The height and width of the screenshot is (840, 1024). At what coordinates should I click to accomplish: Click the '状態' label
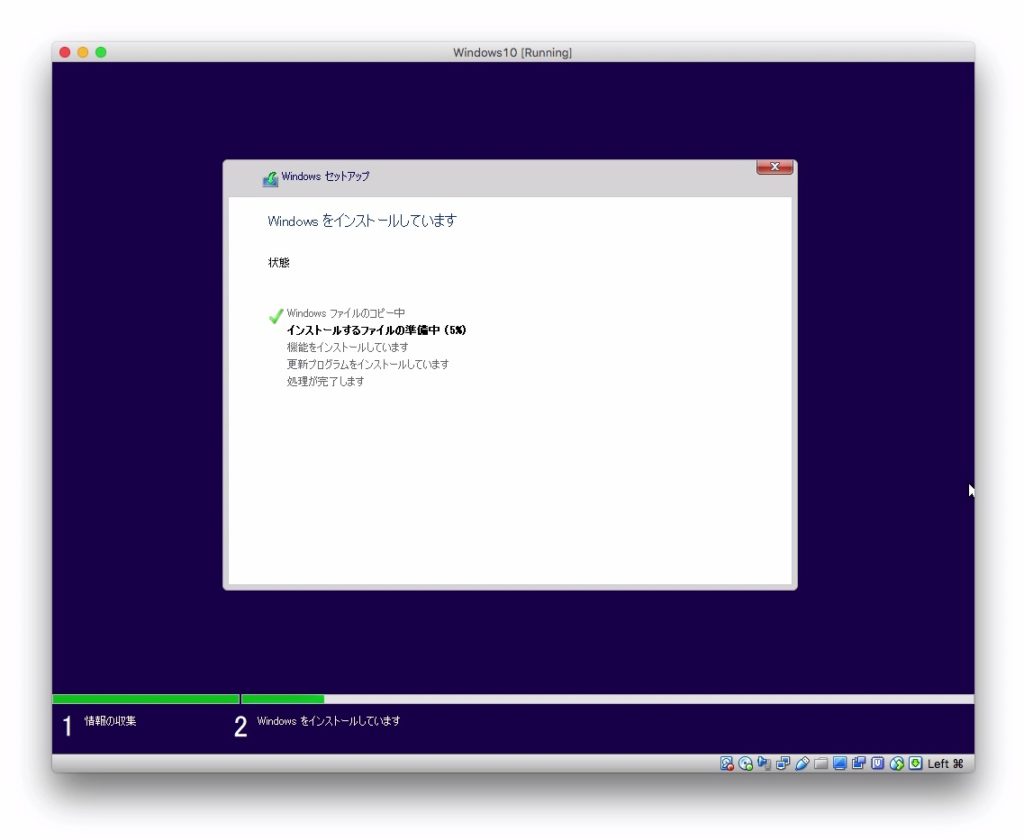pyautogui.click(x=279, y=263)
